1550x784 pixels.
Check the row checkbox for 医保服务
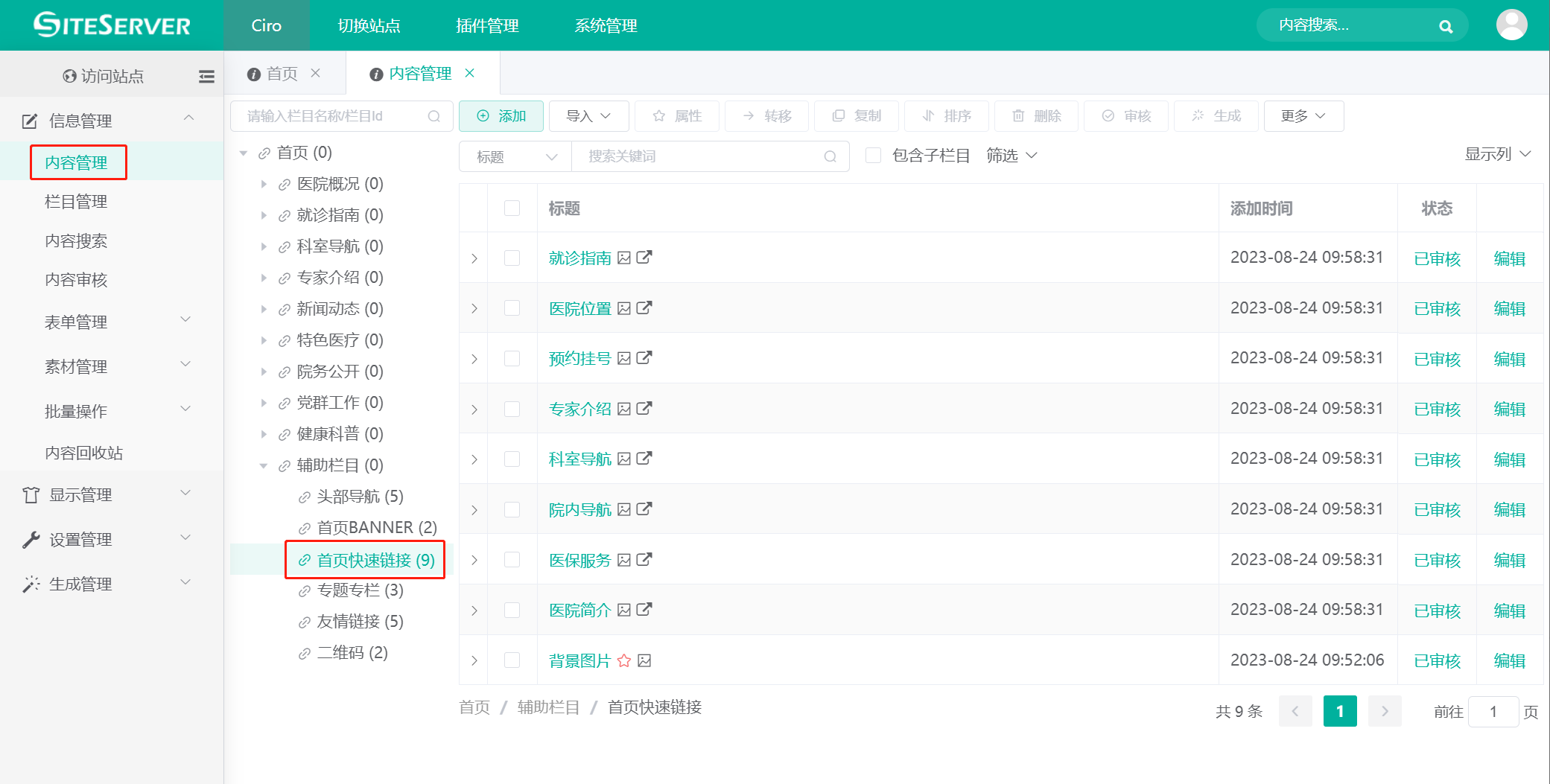point(512,559)
